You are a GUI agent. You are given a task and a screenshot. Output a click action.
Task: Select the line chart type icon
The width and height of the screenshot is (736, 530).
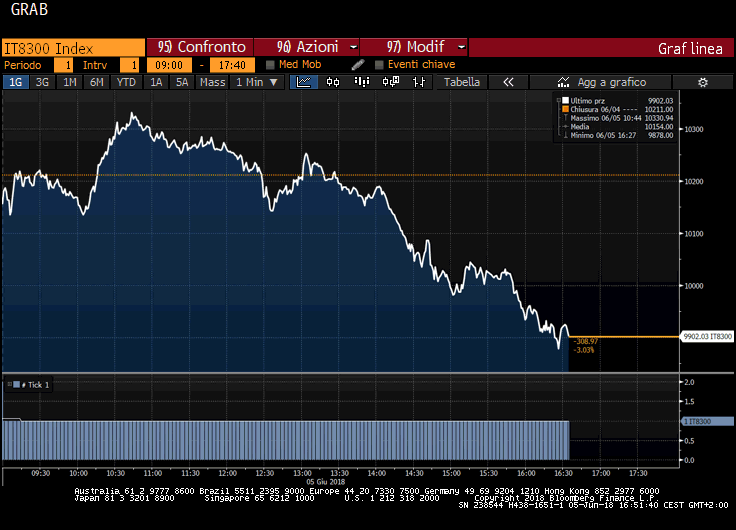point(304,82)
